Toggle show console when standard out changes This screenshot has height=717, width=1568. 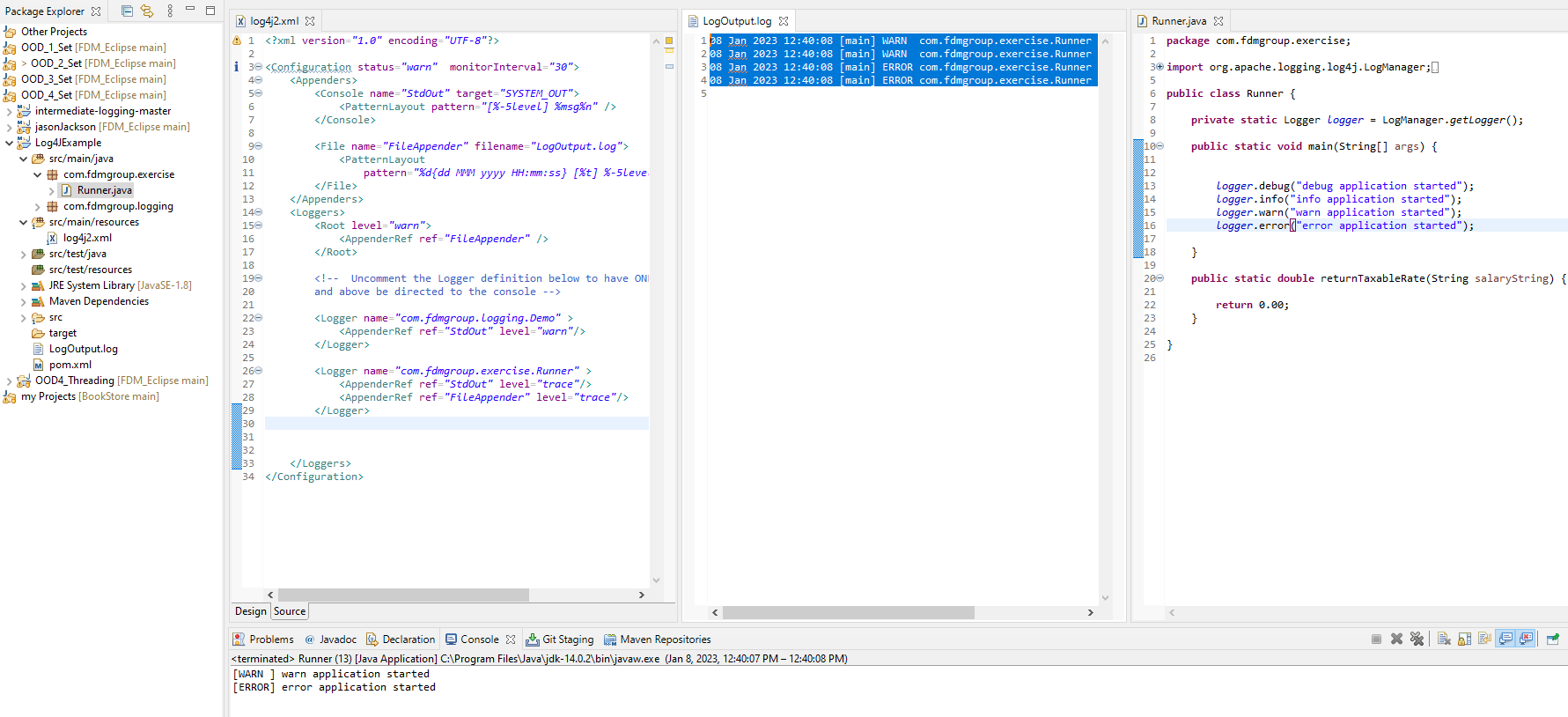(1505, 639)
